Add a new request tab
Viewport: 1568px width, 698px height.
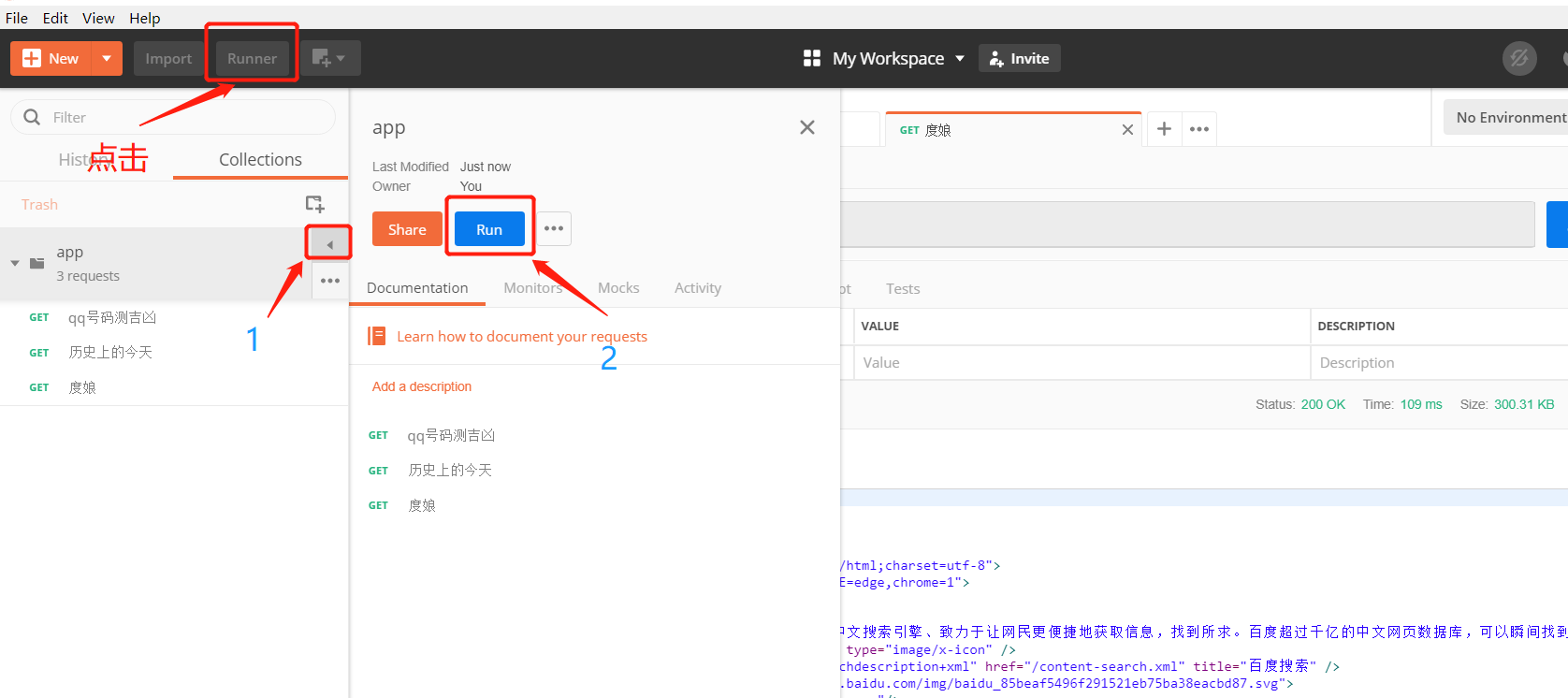coord(1164,129)
